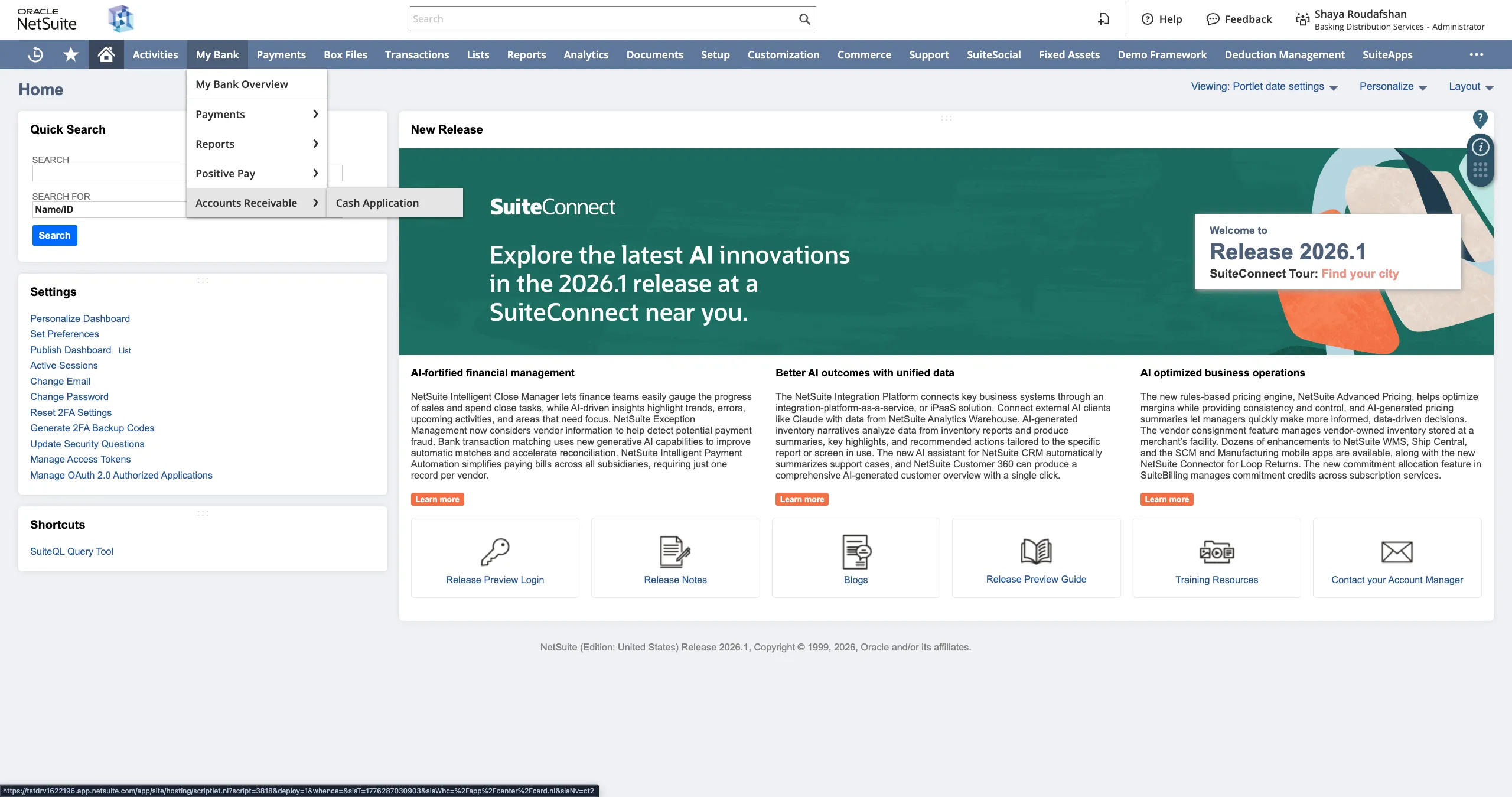This screenshot has height=797, width=1512.
Task: Click the global search magnifier icon
Action: point(804,19)
